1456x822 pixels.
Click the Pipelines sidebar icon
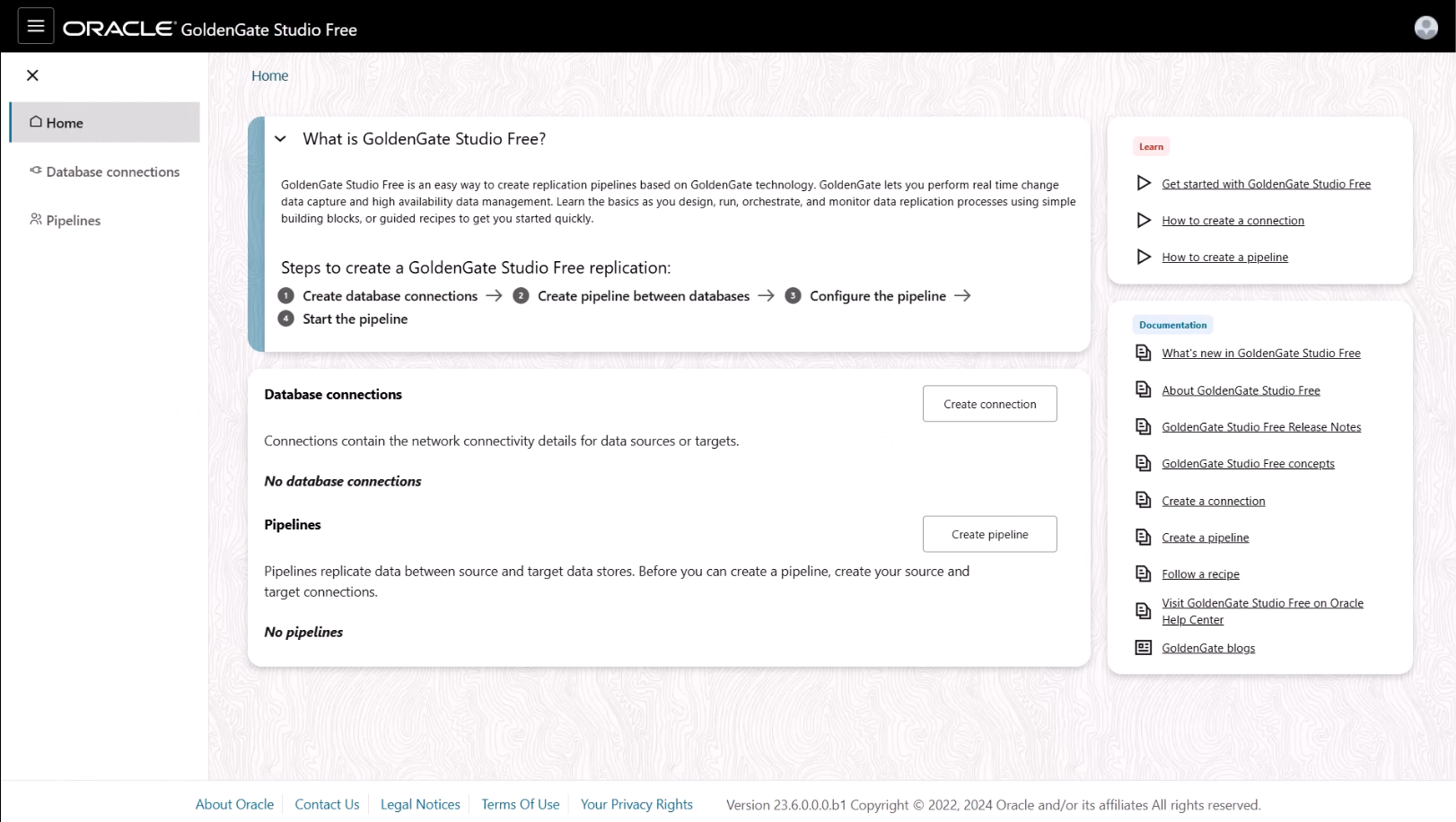pos(36,219)
